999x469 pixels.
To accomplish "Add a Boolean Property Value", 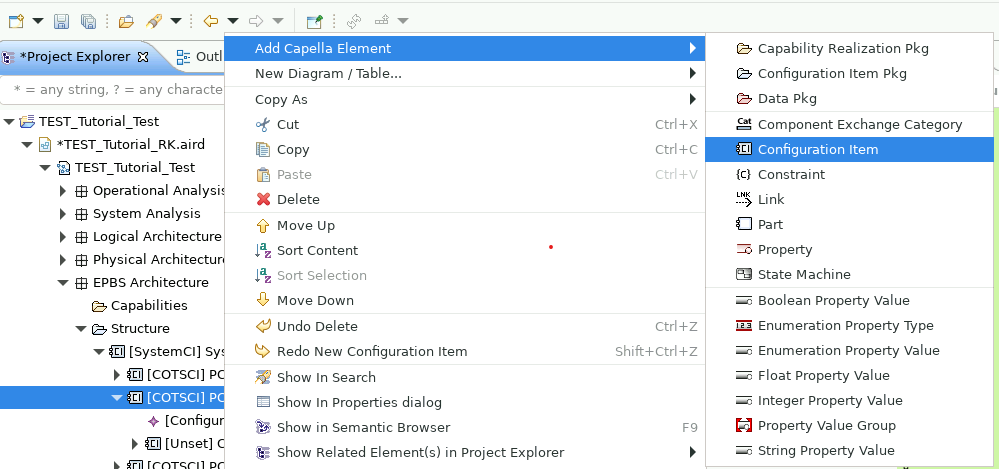I will (849, 300).
